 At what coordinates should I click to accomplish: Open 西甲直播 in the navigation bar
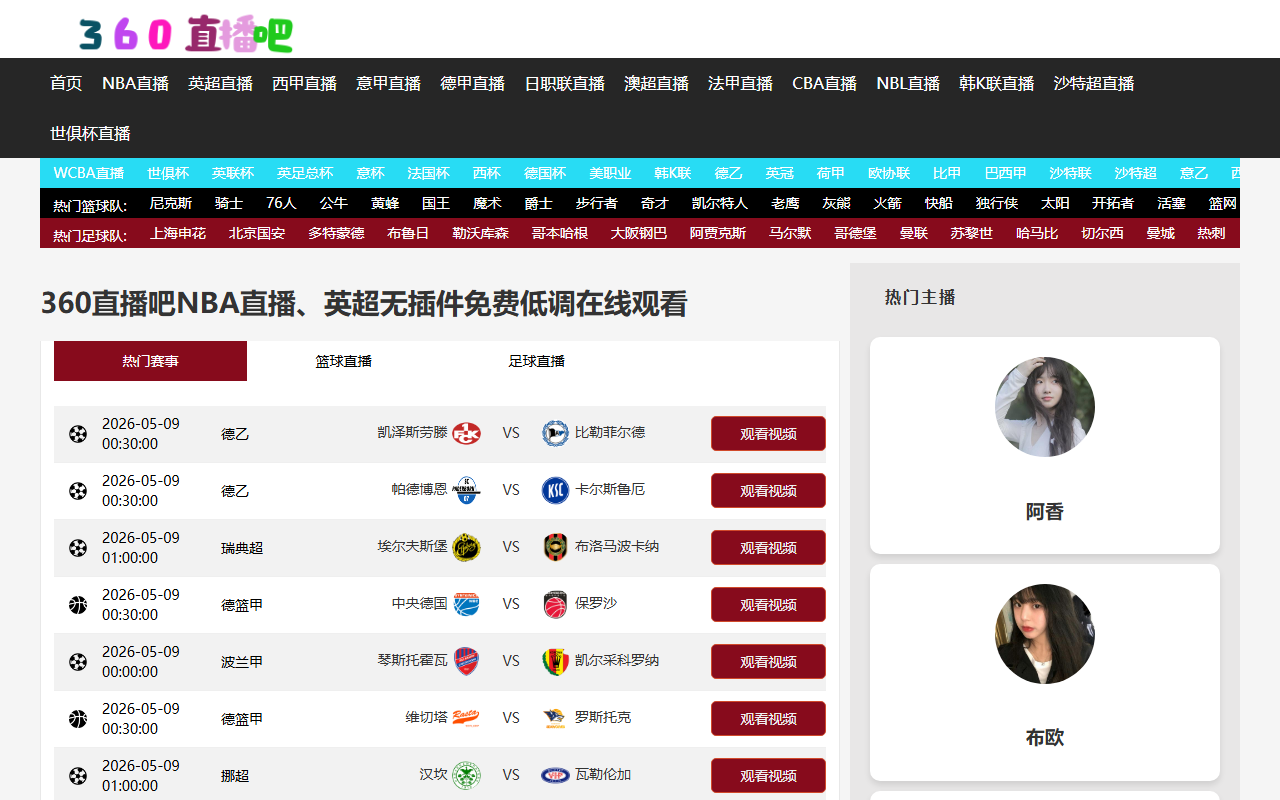pos(304,83)
